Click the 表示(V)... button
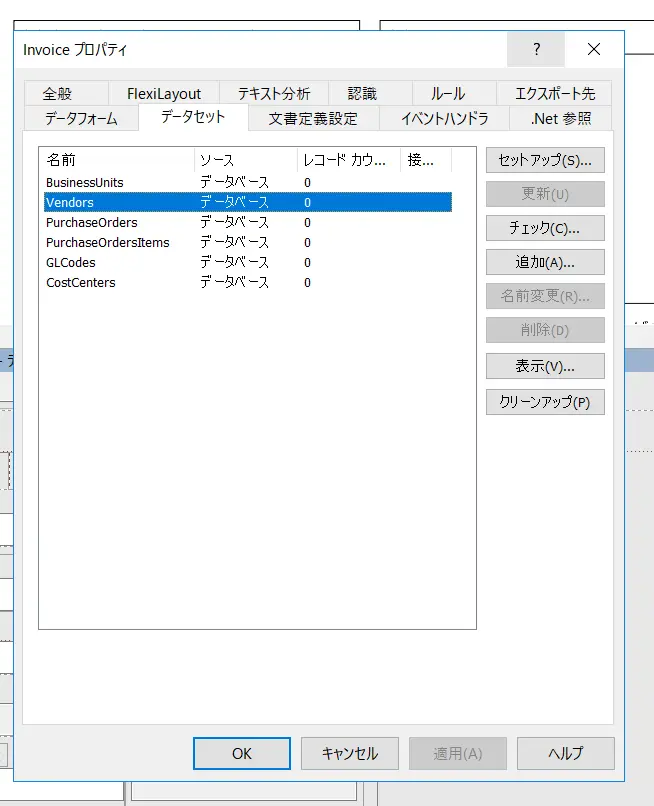Viewport: 654px width, 806px height. tap(545, 366)
